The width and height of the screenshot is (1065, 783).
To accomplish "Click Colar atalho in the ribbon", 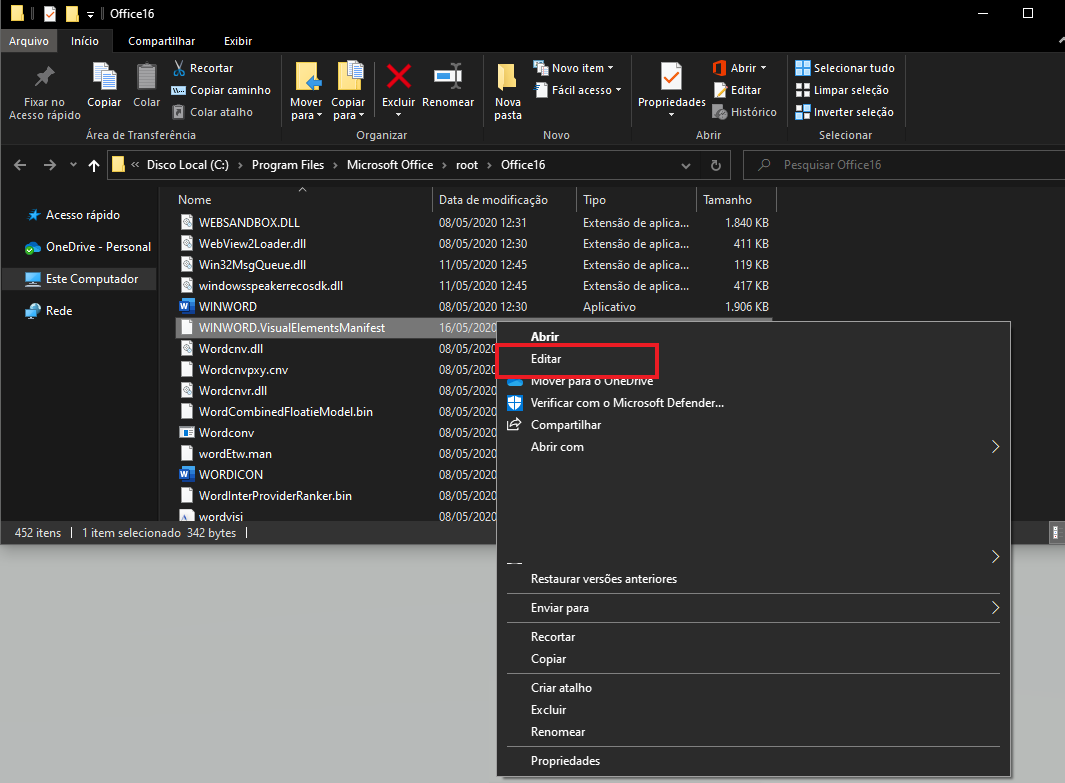I will (213, 112).
